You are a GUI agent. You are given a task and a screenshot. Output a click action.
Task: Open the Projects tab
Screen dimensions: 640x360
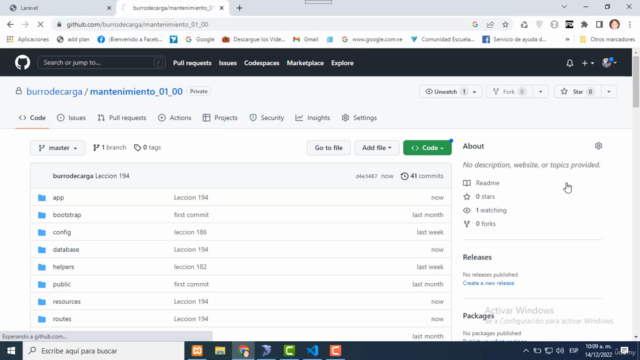220,118
